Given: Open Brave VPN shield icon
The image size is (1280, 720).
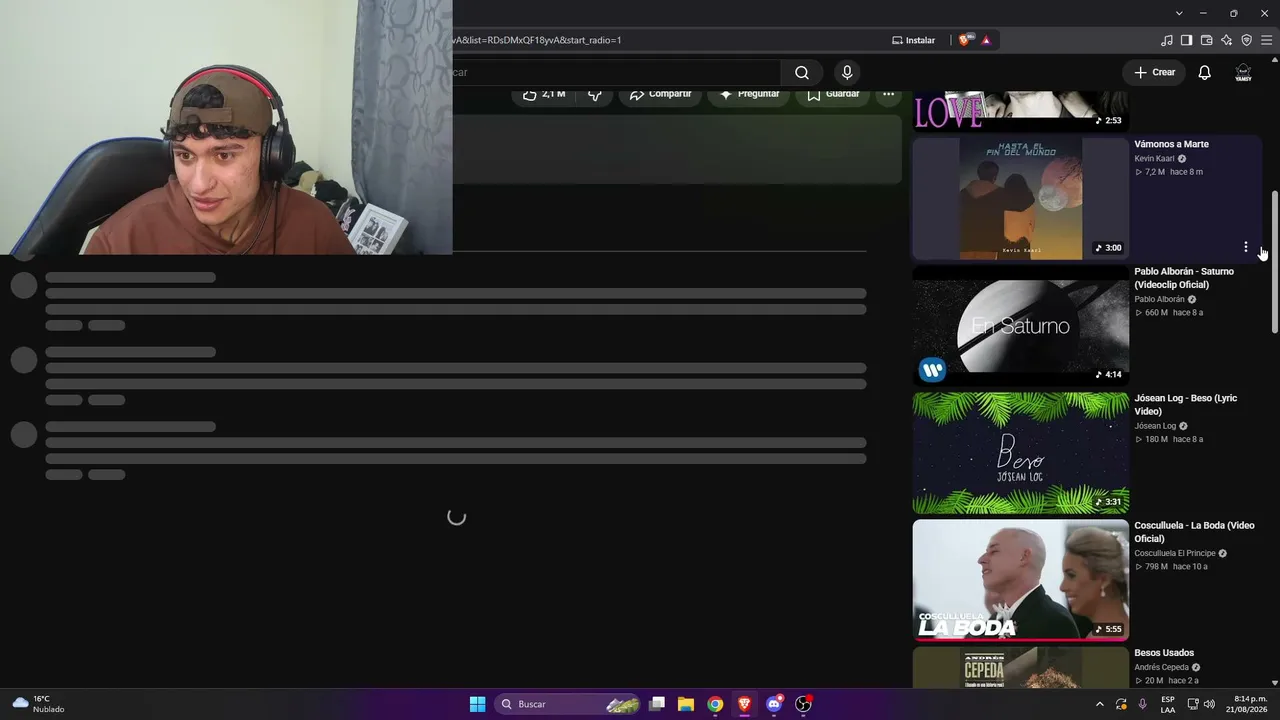Looking at the screenshot, I should (x=1247, y=40).
